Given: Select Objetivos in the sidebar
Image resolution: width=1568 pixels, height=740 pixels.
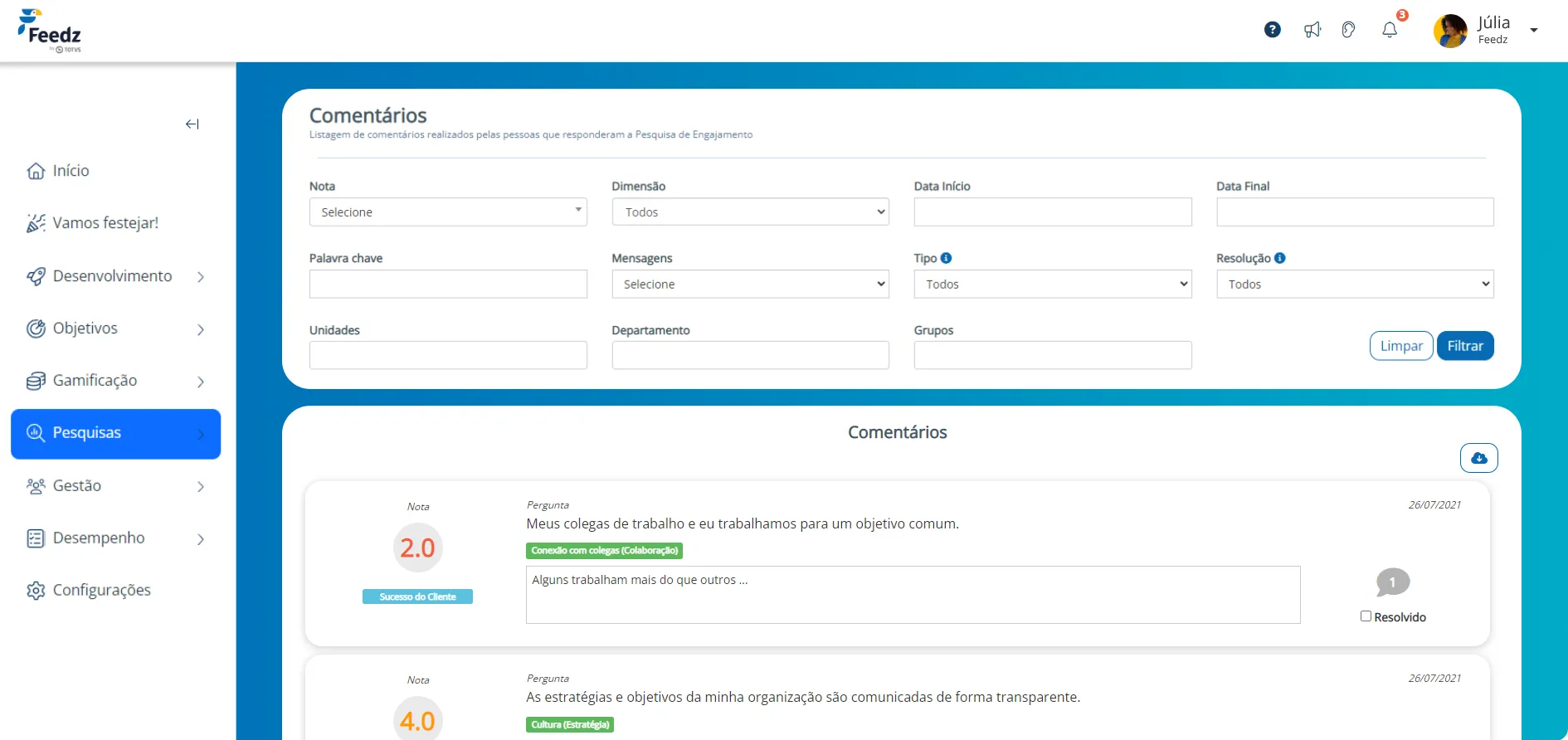Looking at the screenshot, I should 85,329.
